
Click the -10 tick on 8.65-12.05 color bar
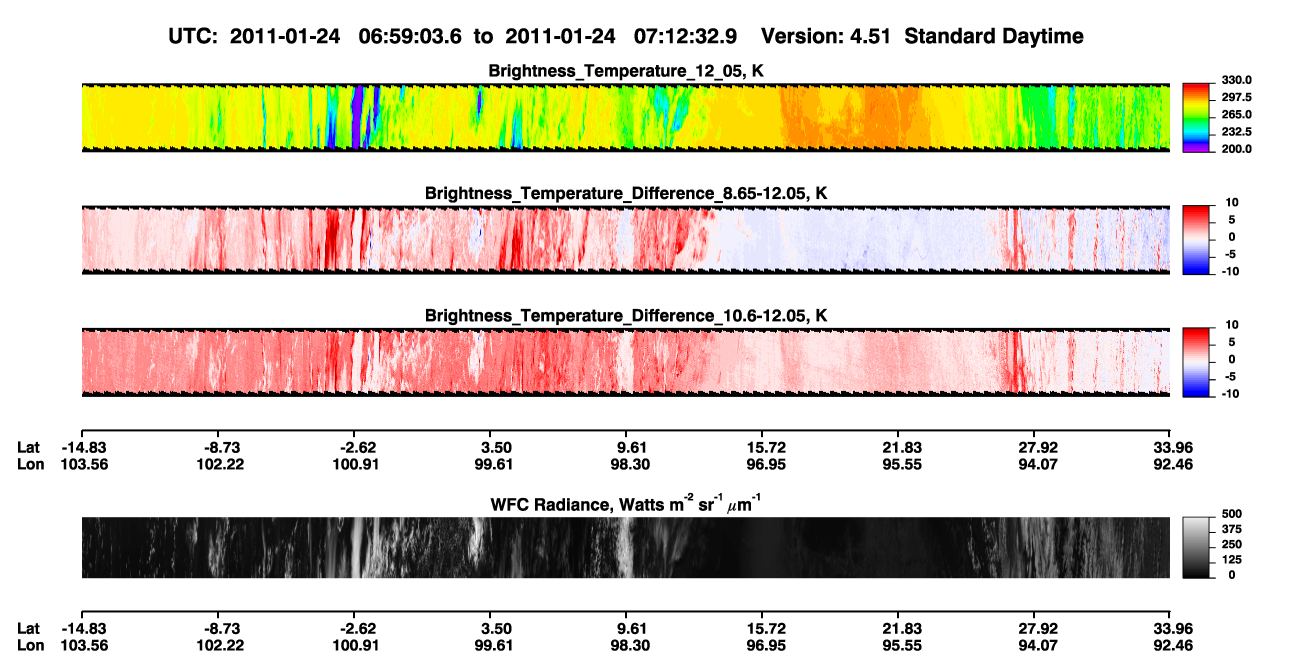(1231, 270)
